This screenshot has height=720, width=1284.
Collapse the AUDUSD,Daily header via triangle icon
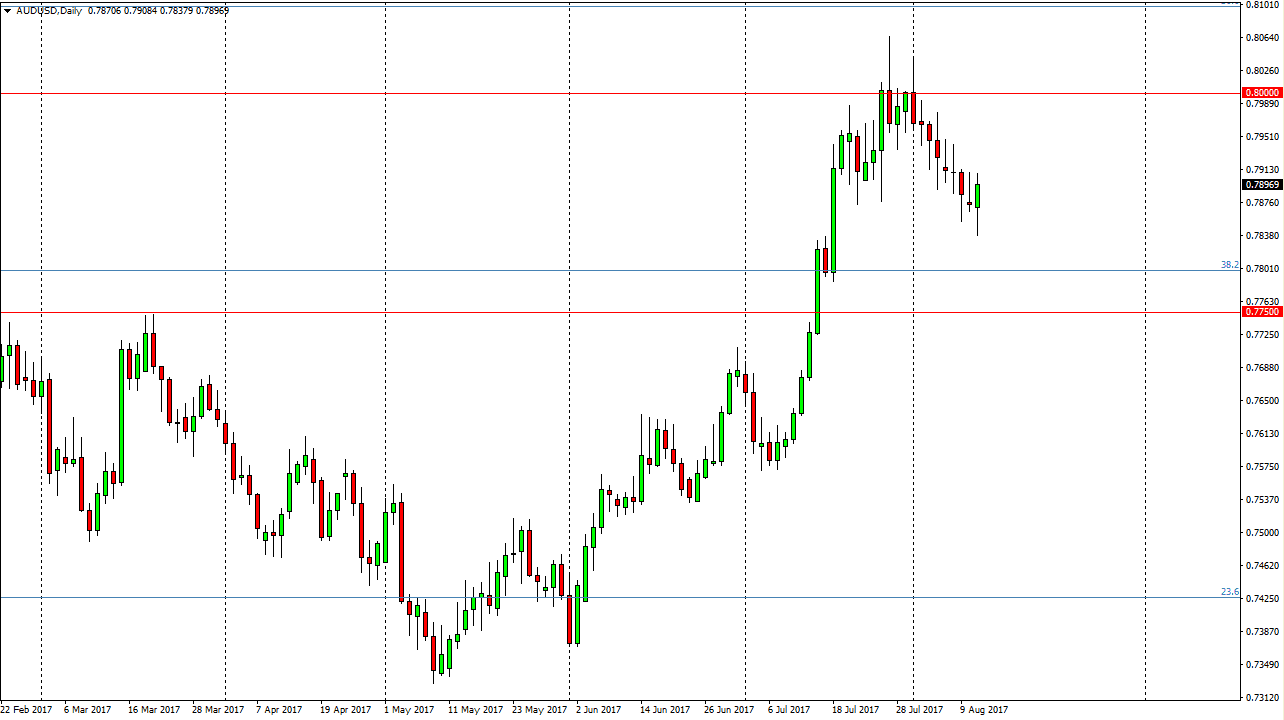8,10
